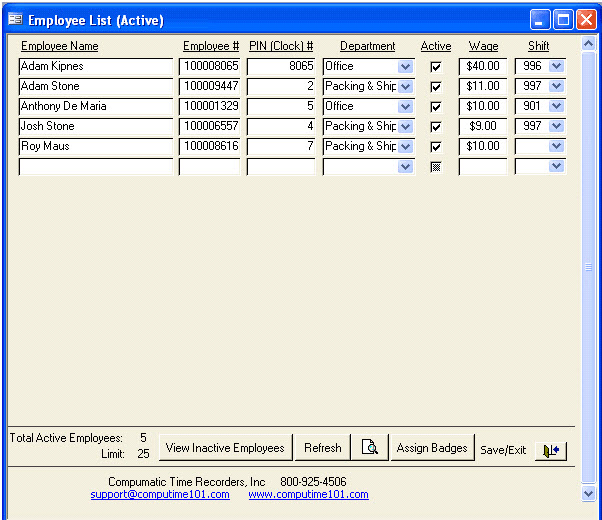Click the form icon in the title bar
The image size is (602, 520).
tap(15, 19)
